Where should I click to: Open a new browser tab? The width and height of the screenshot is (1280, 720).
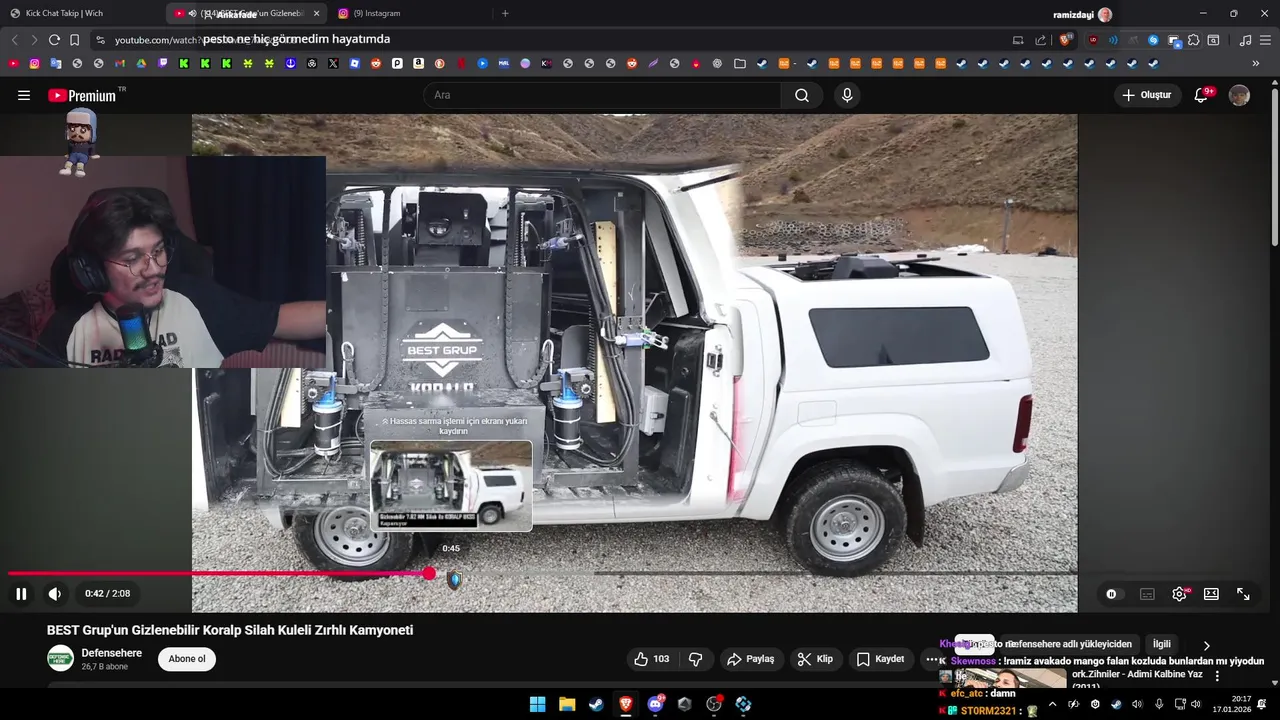pos(505,13)
